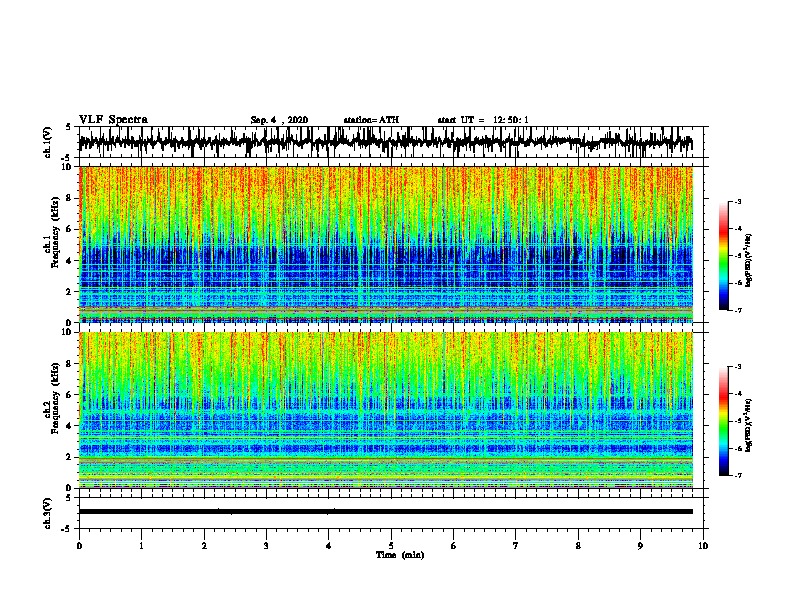Screen dimensions: 792x612
Task: Click the "Time (min)" axis label
Action: [400, 555]
